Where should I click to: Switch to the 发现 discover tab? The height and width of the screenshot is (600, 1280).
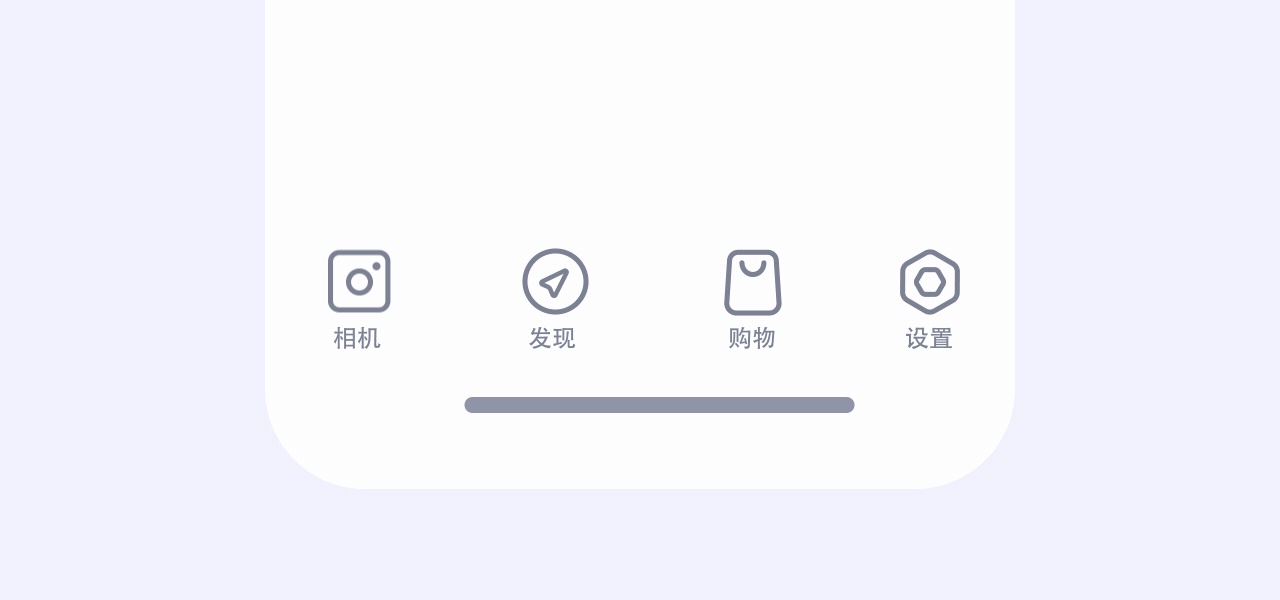coord(554,300)
